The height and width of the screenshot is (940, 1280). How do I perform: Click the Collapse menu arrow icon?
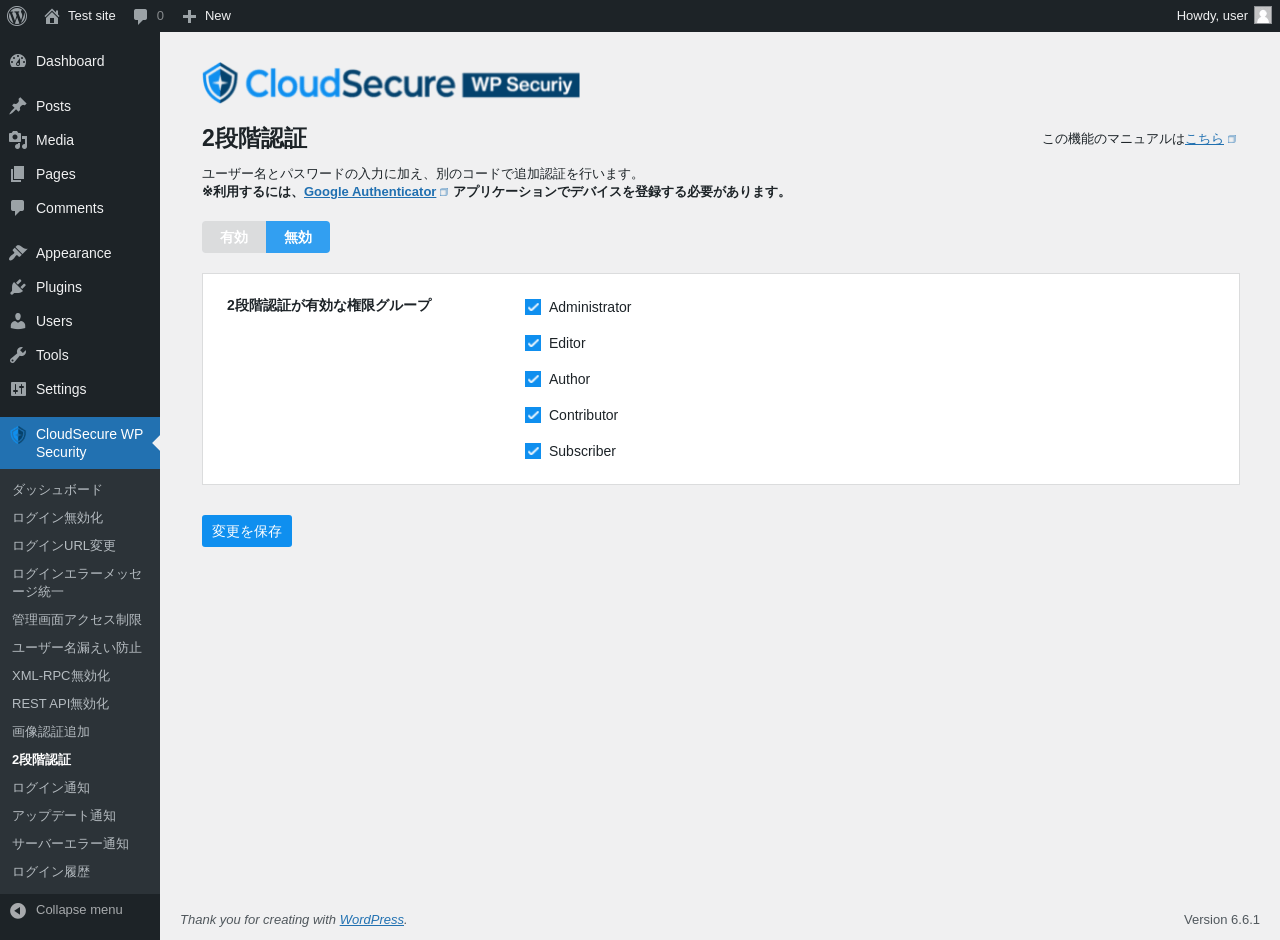pyautogui.click(x=18, y=911)
